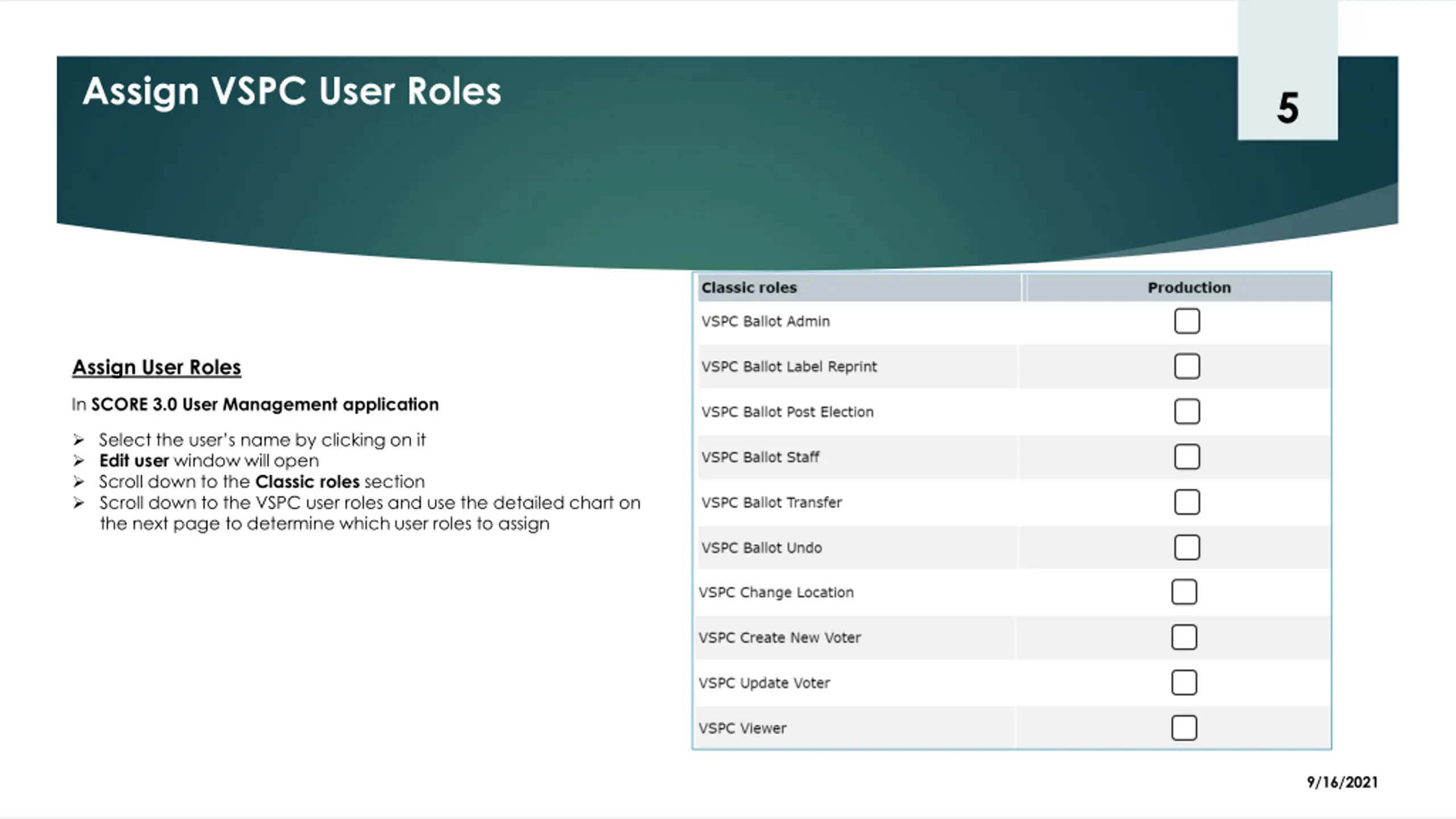Click the slide title Assign VSPC User Roles

292,91
